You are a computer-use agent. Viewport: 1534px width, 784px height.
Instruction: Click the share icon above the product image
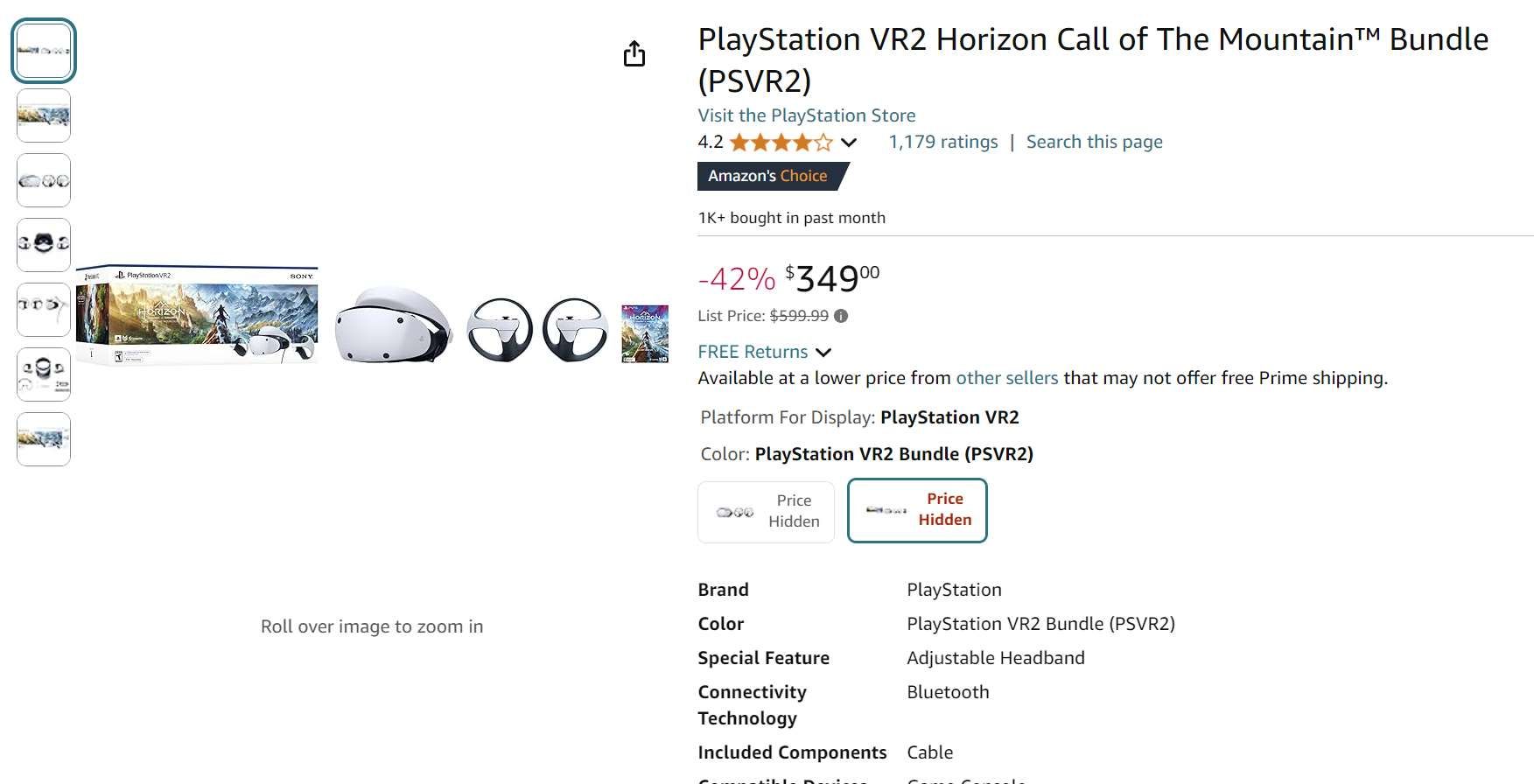tap(634, 54)
